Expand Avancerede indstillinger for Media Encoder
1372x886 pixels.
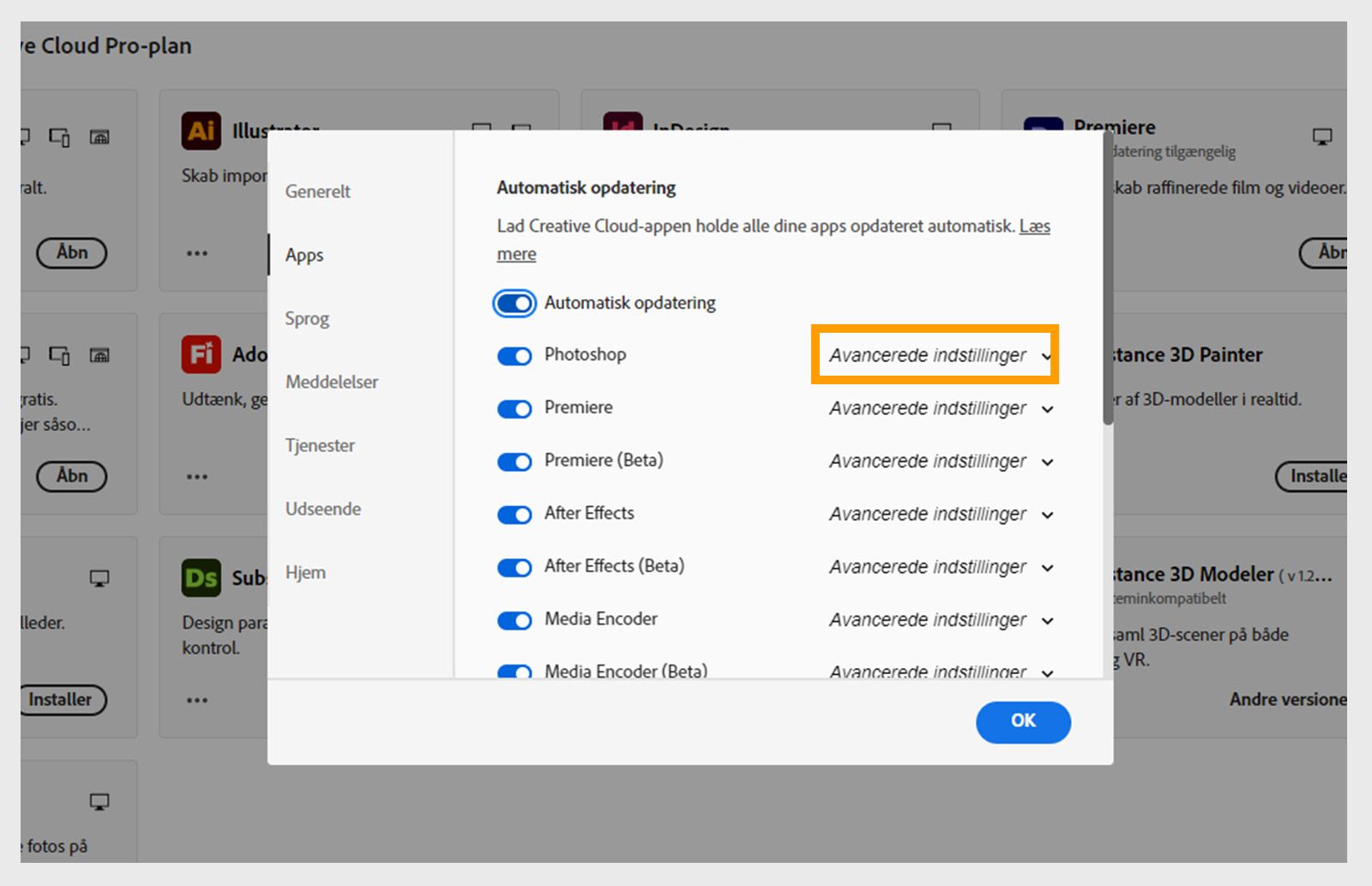(941, 620)
